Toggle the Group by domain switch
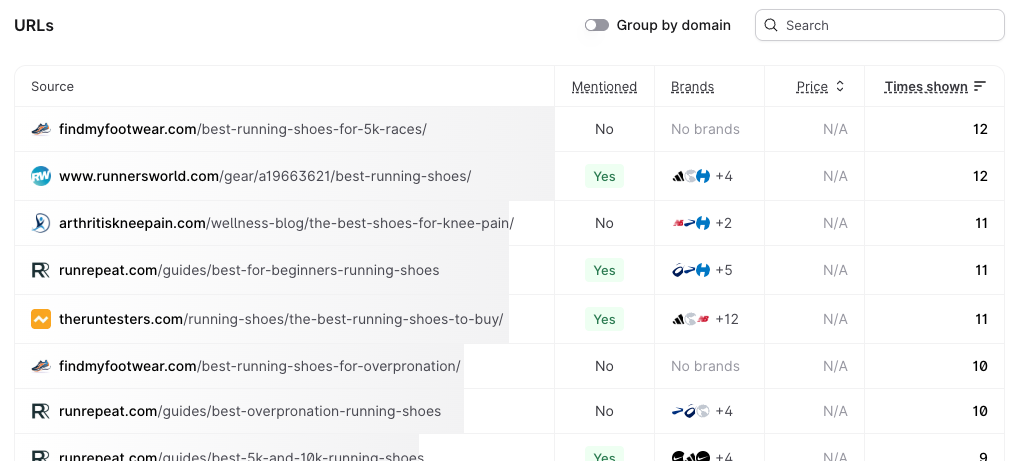The height and width of the screenshot is (461, 1018). [597, 25]
